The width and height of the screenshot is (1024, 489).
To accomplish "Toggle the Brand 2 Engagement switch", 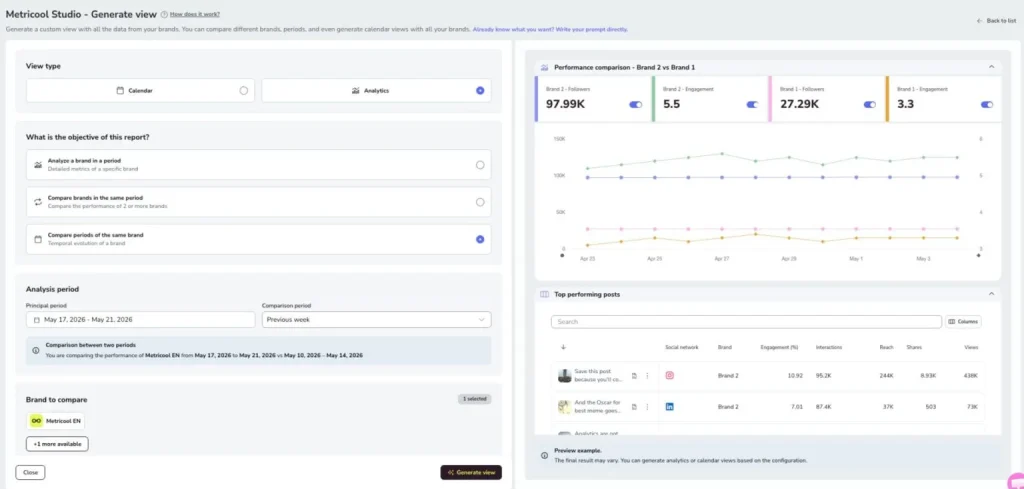I will tap(752, 104).
